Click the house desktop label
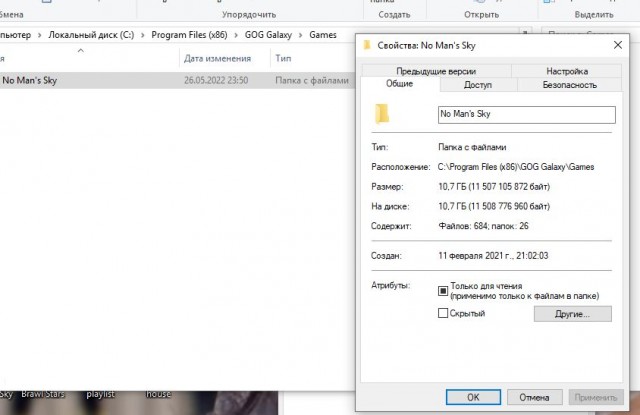 [158, 394]
